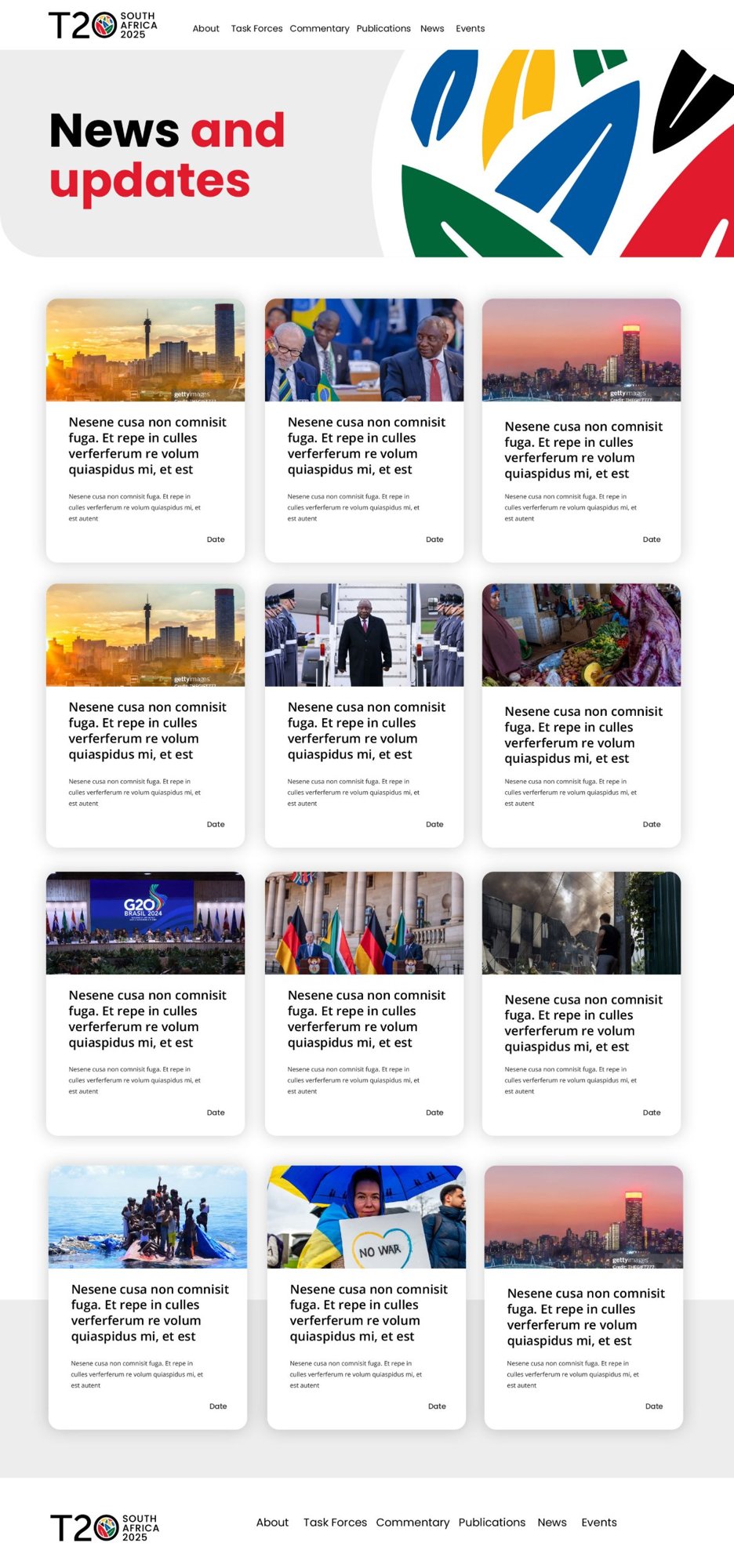Image resolution: width=734 pixels, height=1568 pixels.
Task: Click the headline under the G20 Brasil photo
Action: [x=147, y=1019]
